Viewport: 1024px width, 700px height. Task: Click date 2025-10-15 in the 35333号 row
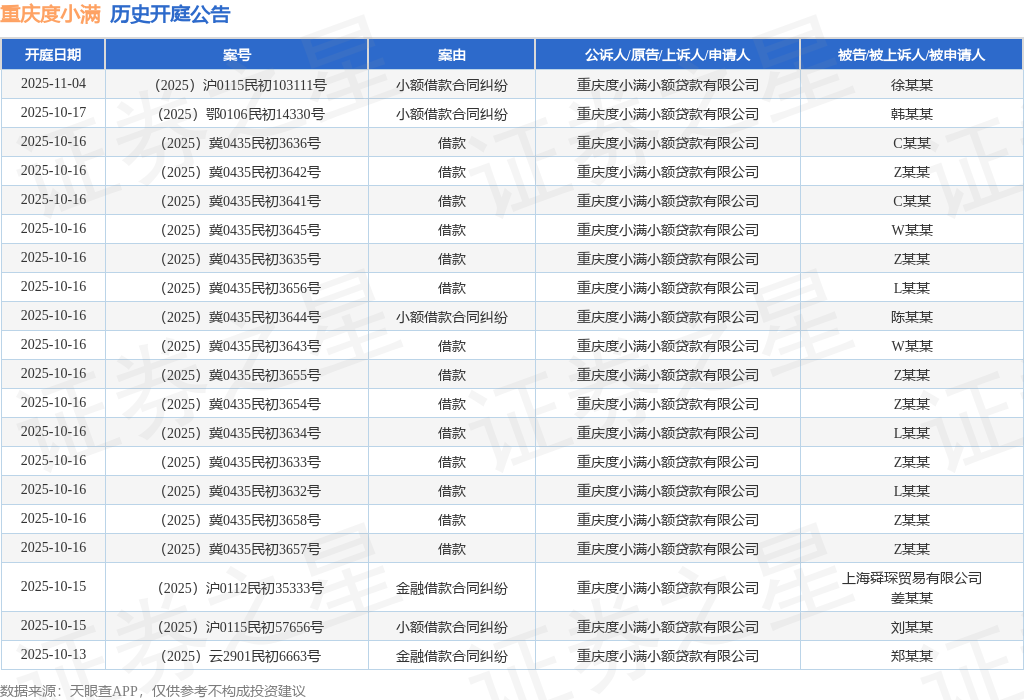(x=53, y=586)
